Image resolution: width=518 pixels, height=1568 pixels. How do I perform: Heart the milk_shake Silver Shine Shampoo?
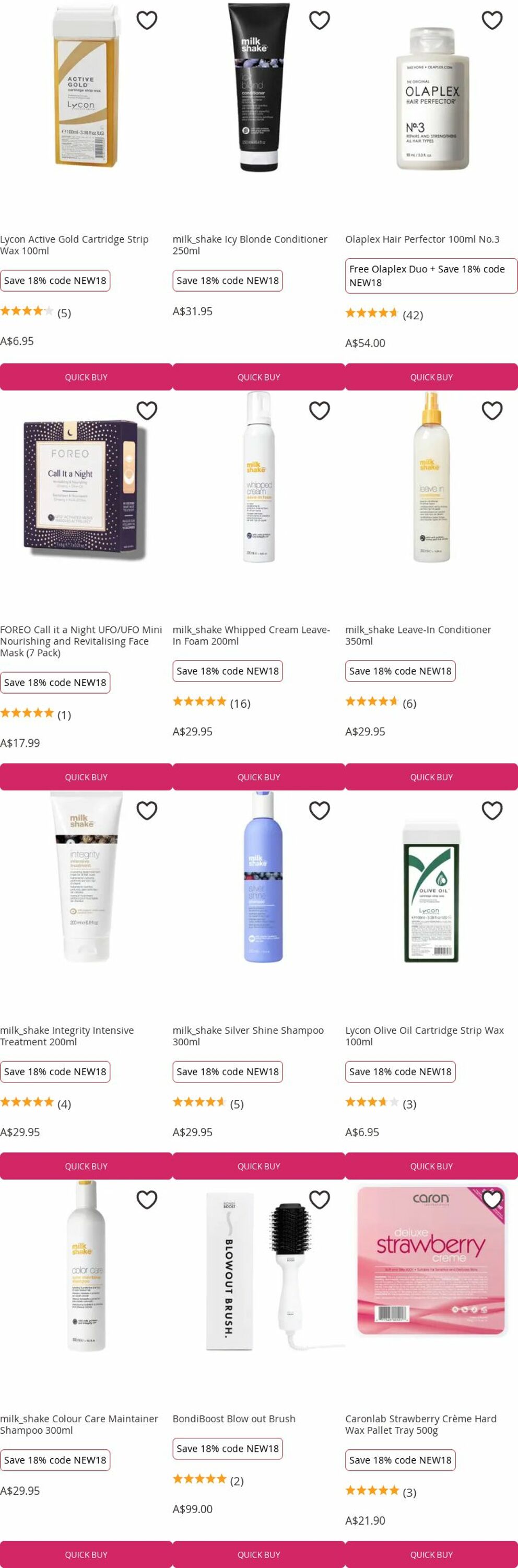[319, 811]
